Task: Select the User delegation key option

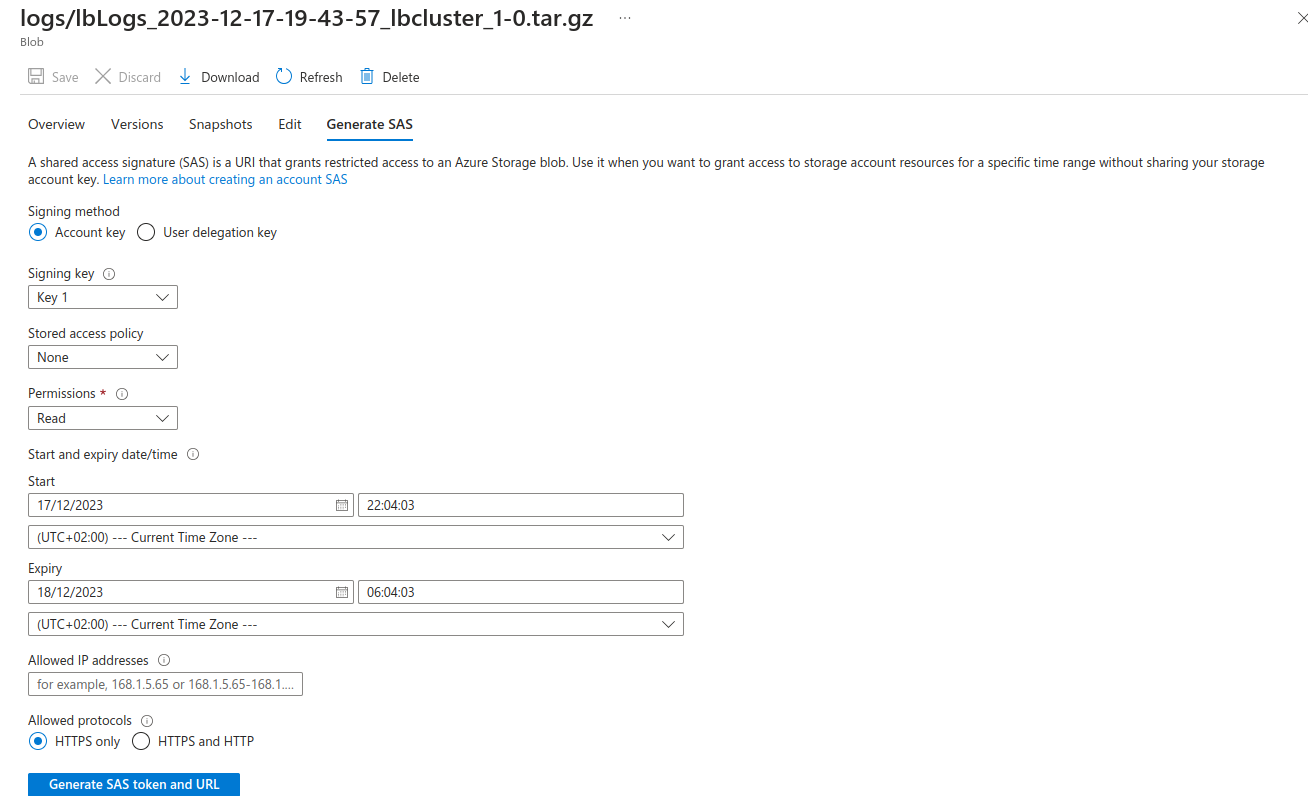Action: 146,232
